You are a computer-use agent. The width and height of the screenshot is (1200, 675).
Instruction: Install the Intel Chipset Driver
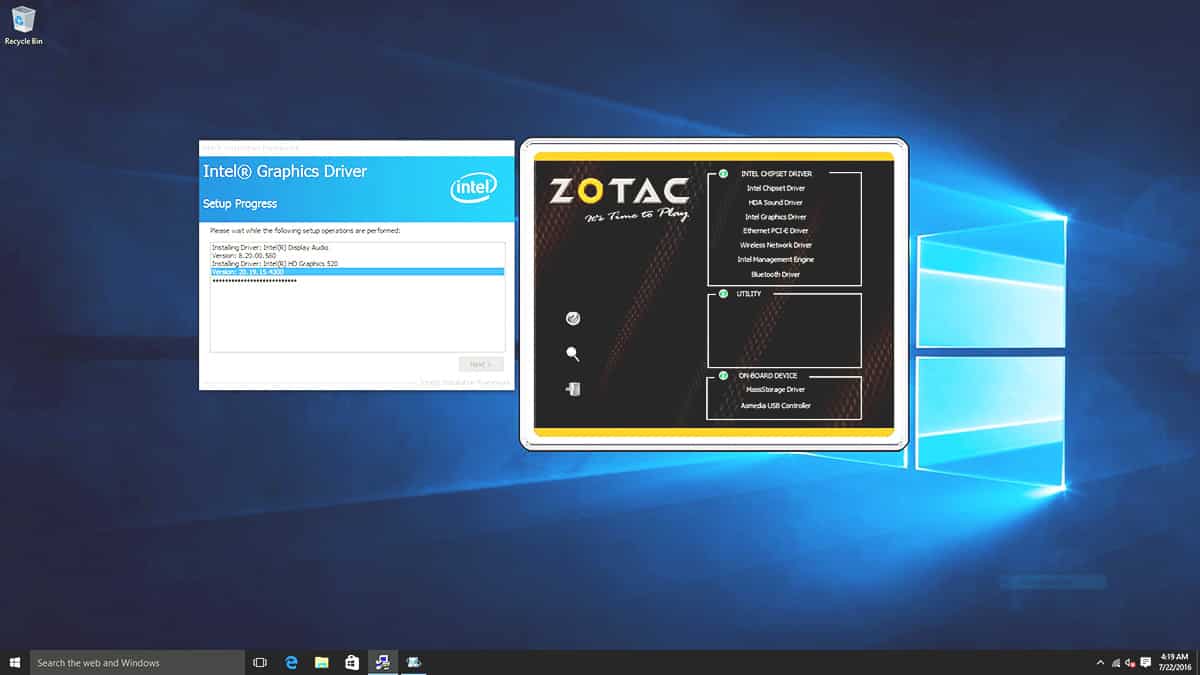[775, 188]
